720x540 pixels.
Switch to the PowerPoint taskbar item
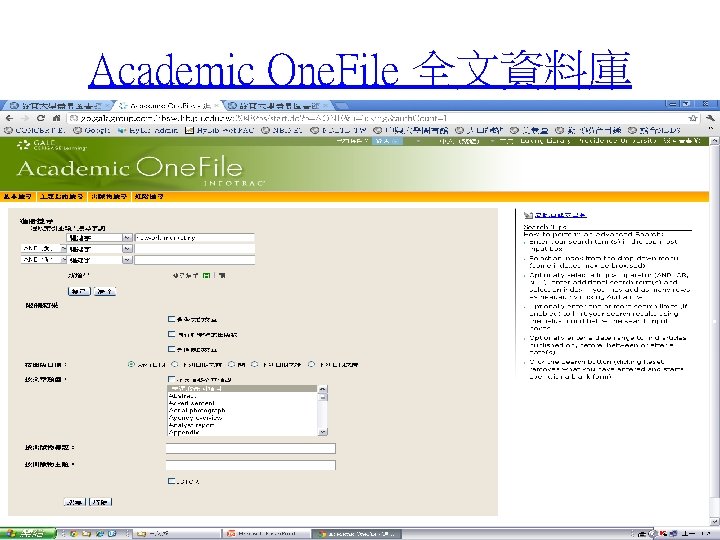coord(267,534)
